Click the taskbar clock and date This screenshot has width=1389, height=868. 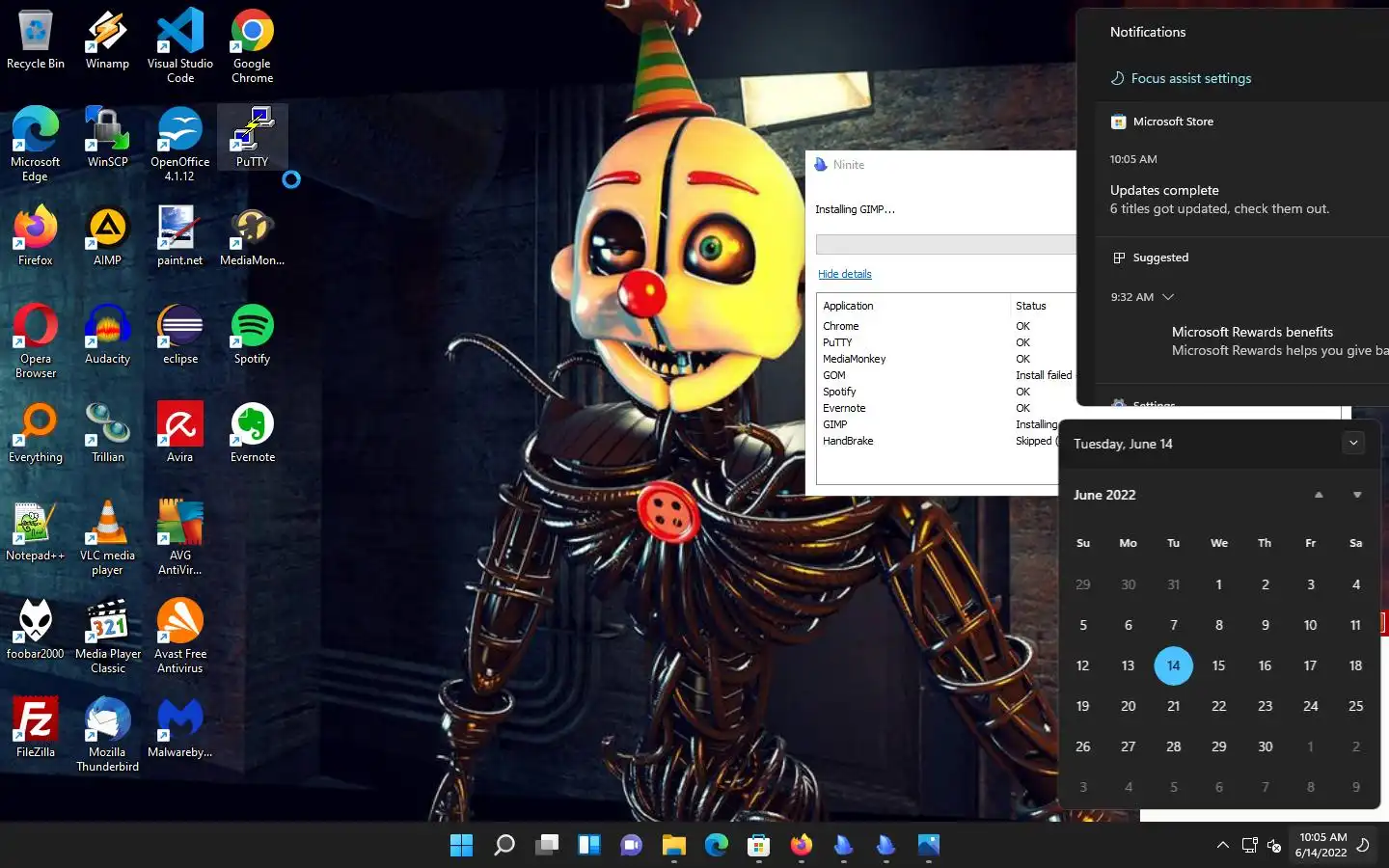[1321, 845]
